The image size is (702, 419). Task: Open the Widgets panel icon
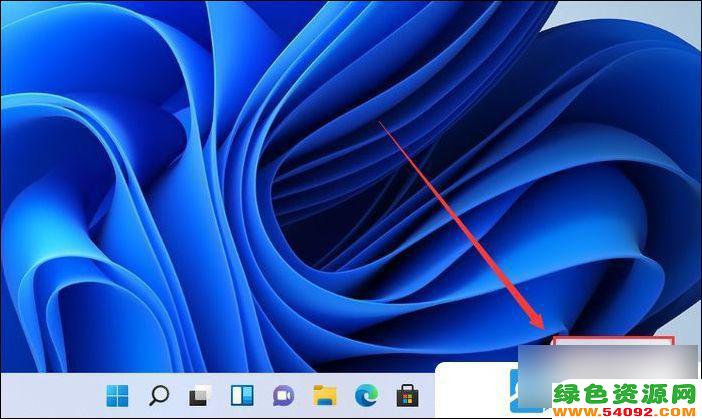point(242,396)
